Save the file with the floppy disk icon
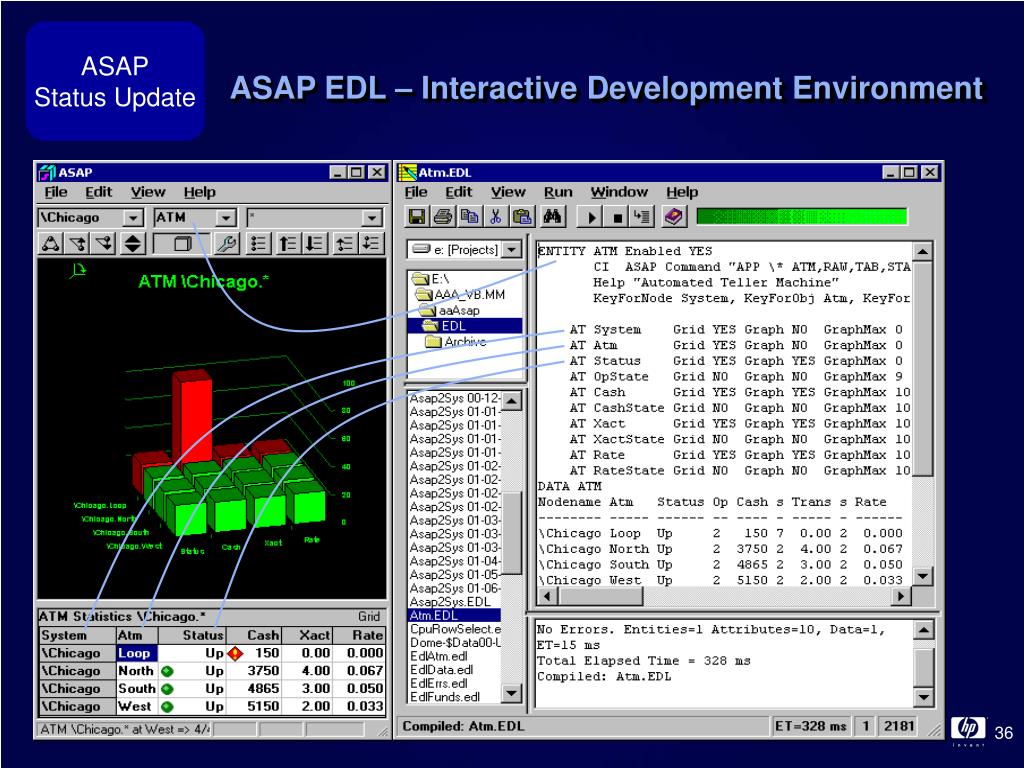1024x768 pixels. pyautogui.click(x=417, y=217)
